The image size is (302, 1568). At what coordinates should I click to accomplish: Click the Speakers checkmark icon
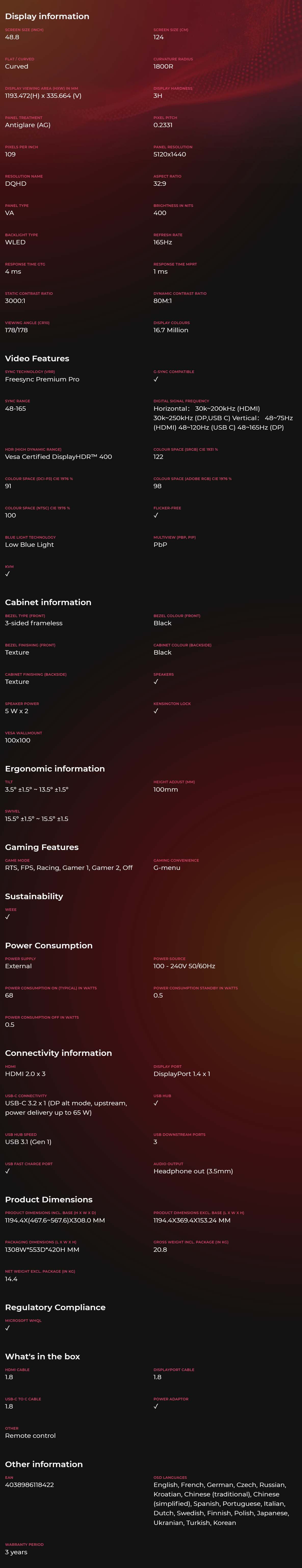point(156,682)
